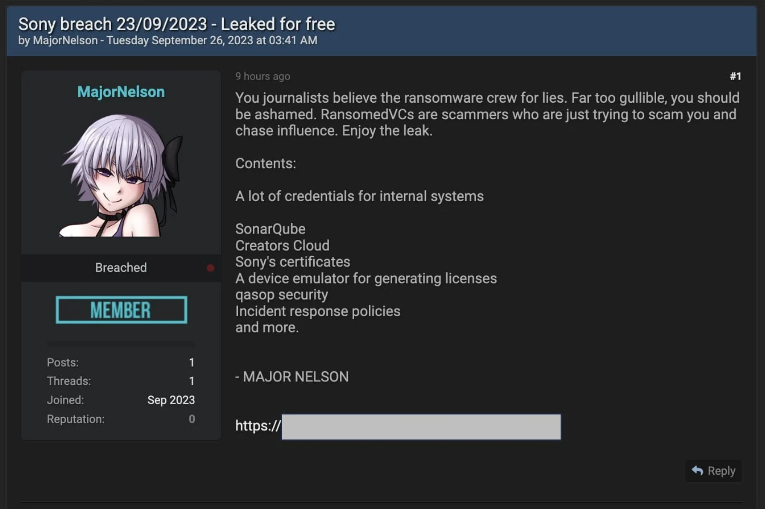Click the 'Breached' user title
Viewport: 765px width, 509px height.
pyautogui.click(x=121, y=268)
